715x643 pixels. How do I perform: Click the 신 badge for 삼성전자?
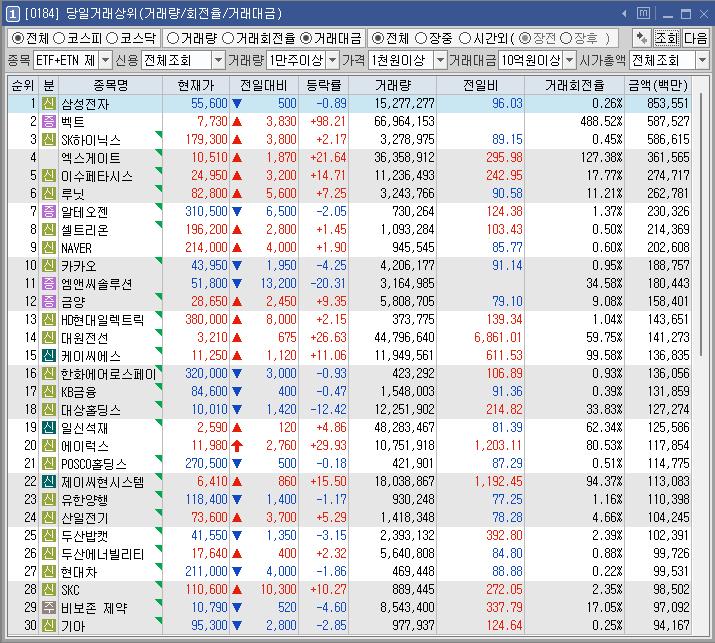click(49, 104)
